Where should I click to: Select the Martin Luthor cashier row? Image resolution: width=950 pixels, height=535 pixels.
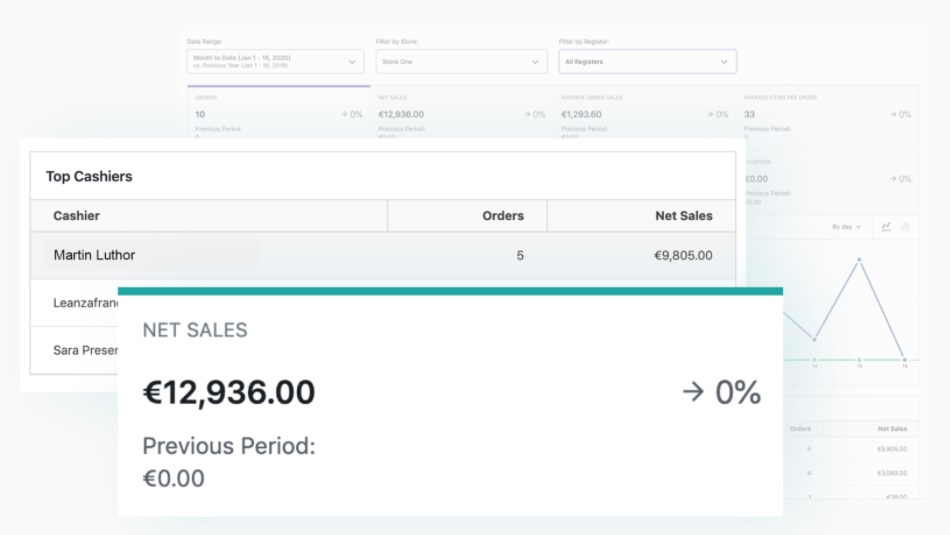click(x=383, y=256)
